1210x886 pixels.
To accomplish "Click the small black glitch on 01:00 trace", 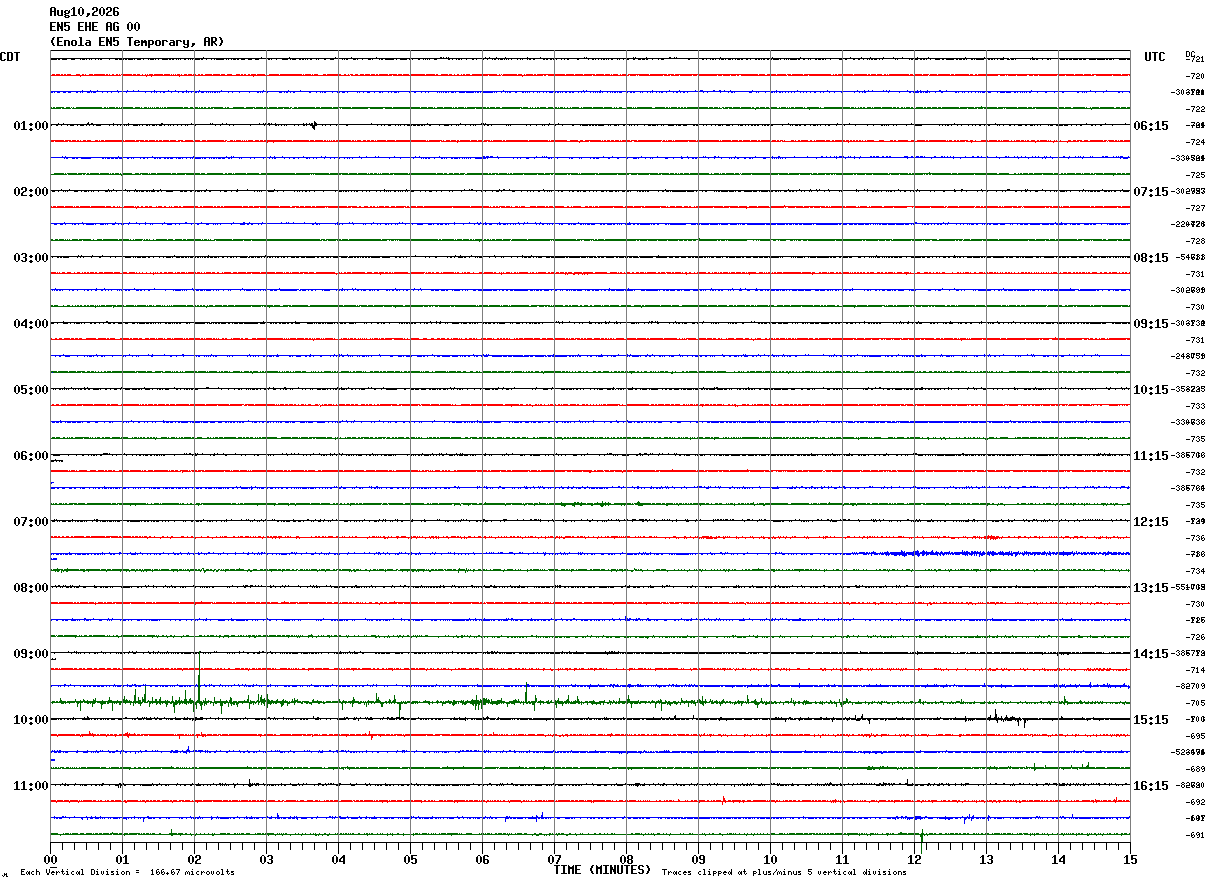I will [314, 125].
